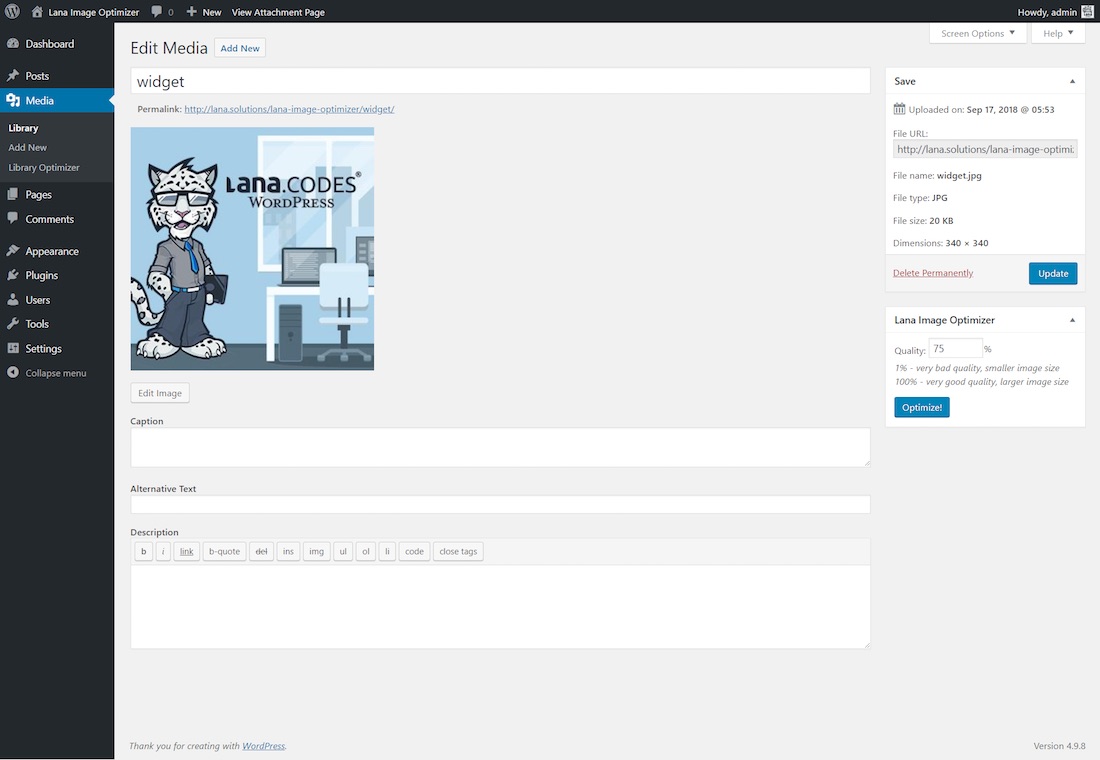Open comments bubble icon in admin bar
The height and width of the screenshot is (760, 1100).
(156, 11)
